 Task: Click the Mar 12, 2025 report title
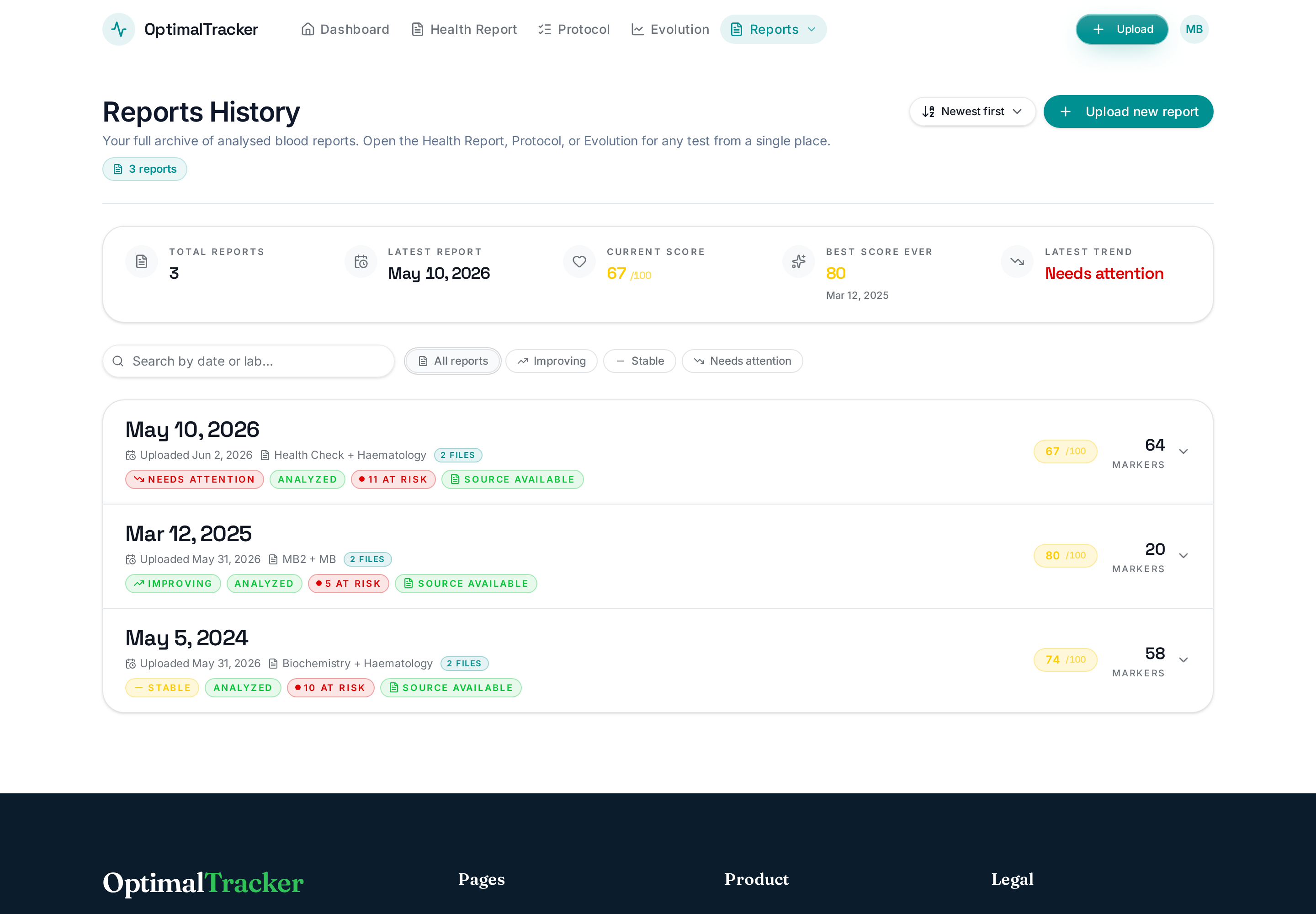188,534
